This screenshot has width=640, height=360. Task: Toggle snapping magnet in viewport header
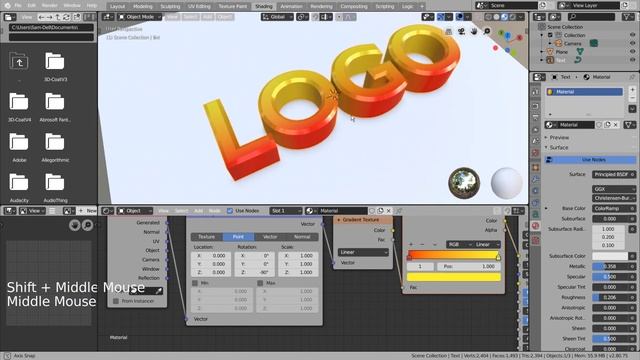click(315, 17)
